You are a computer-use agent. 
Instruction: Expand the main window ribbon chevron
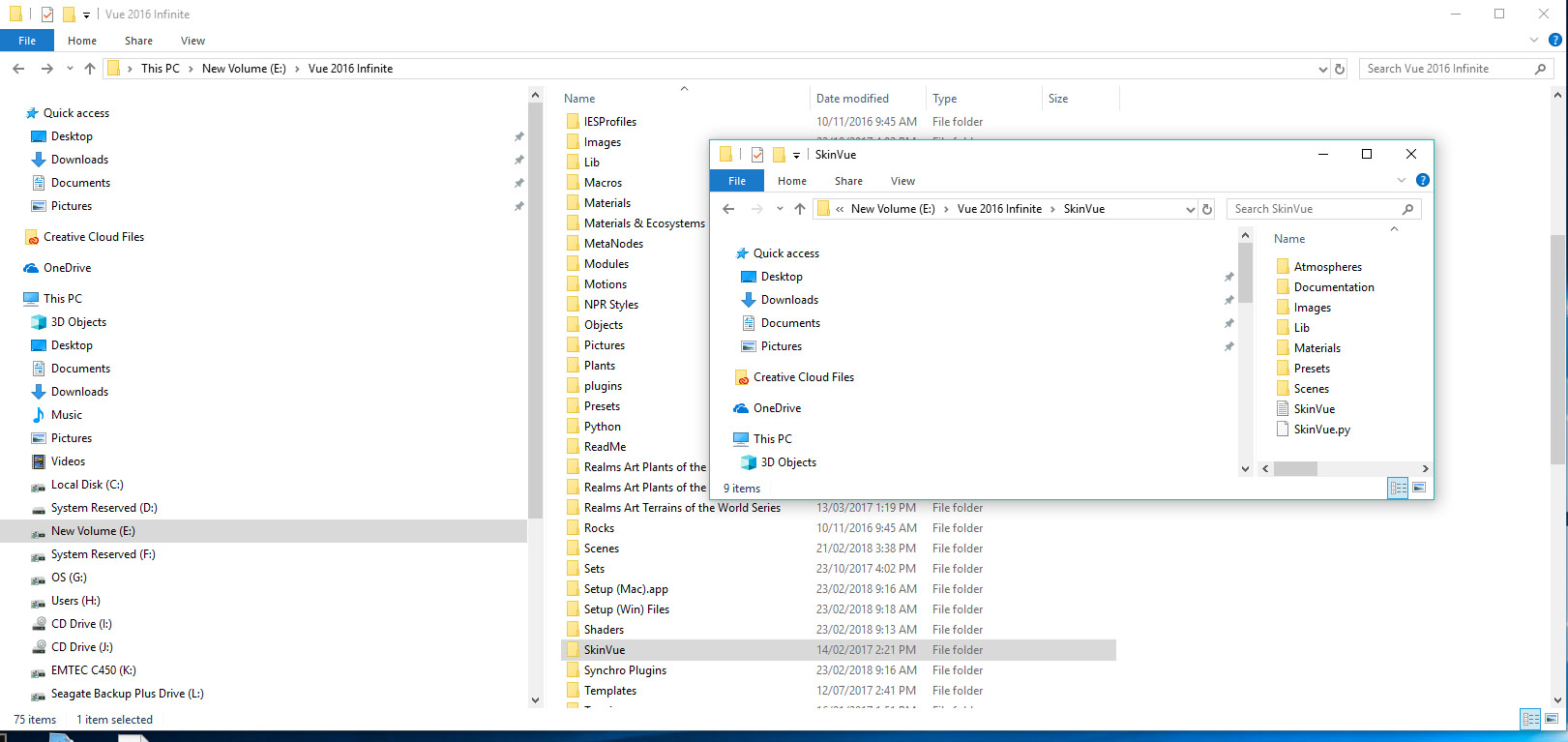[1534, 40]
